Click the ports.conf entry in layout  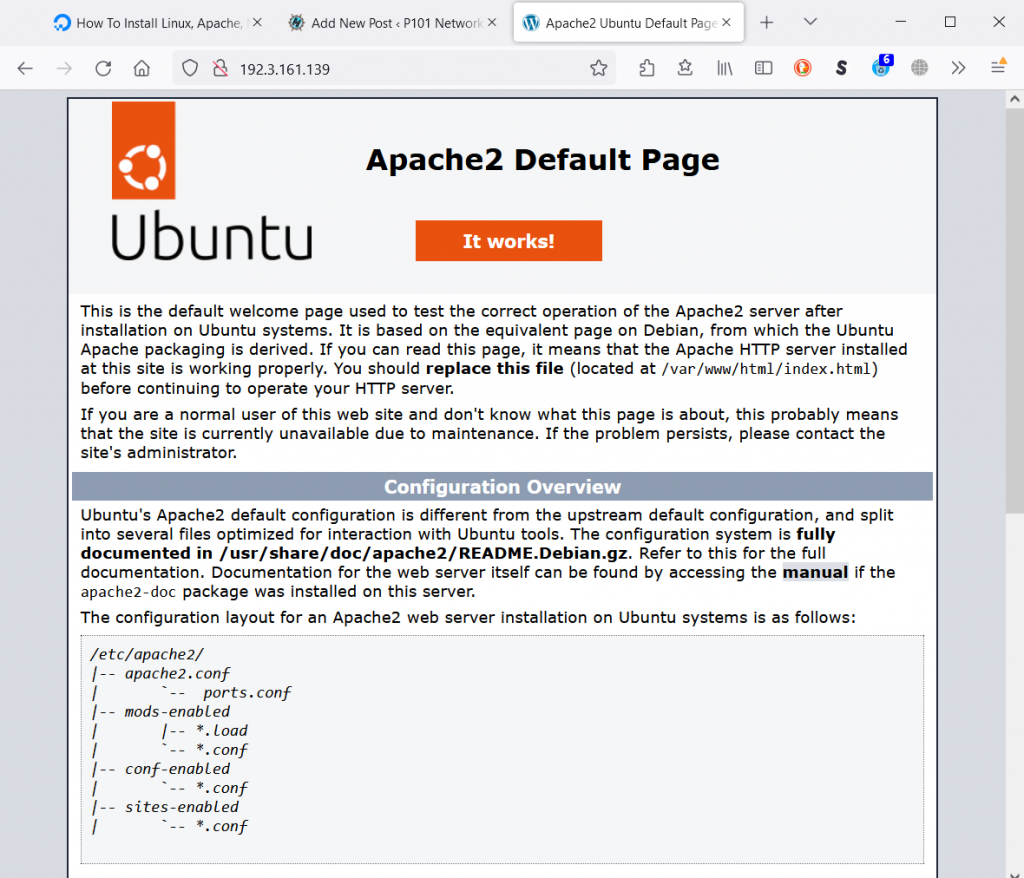pyautogui.click(x=246, y=692)
